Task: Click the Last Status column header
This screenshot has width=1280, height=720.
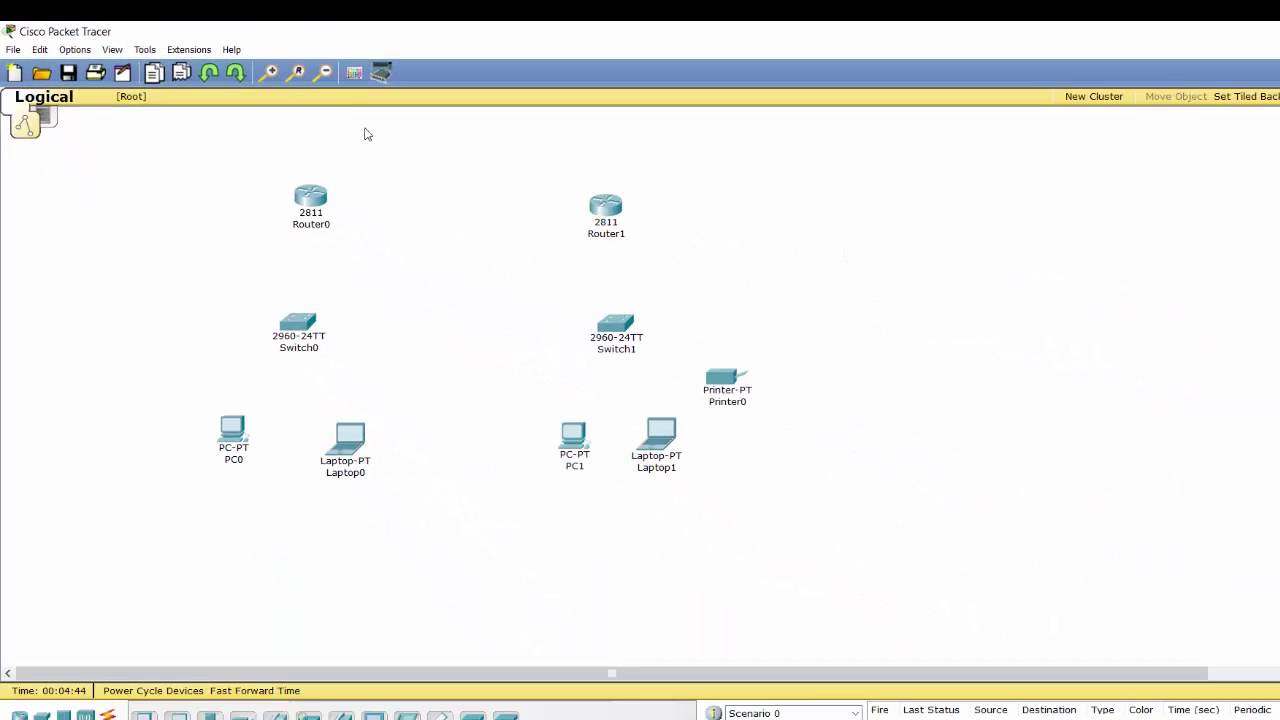Action: tap(931, 710)
